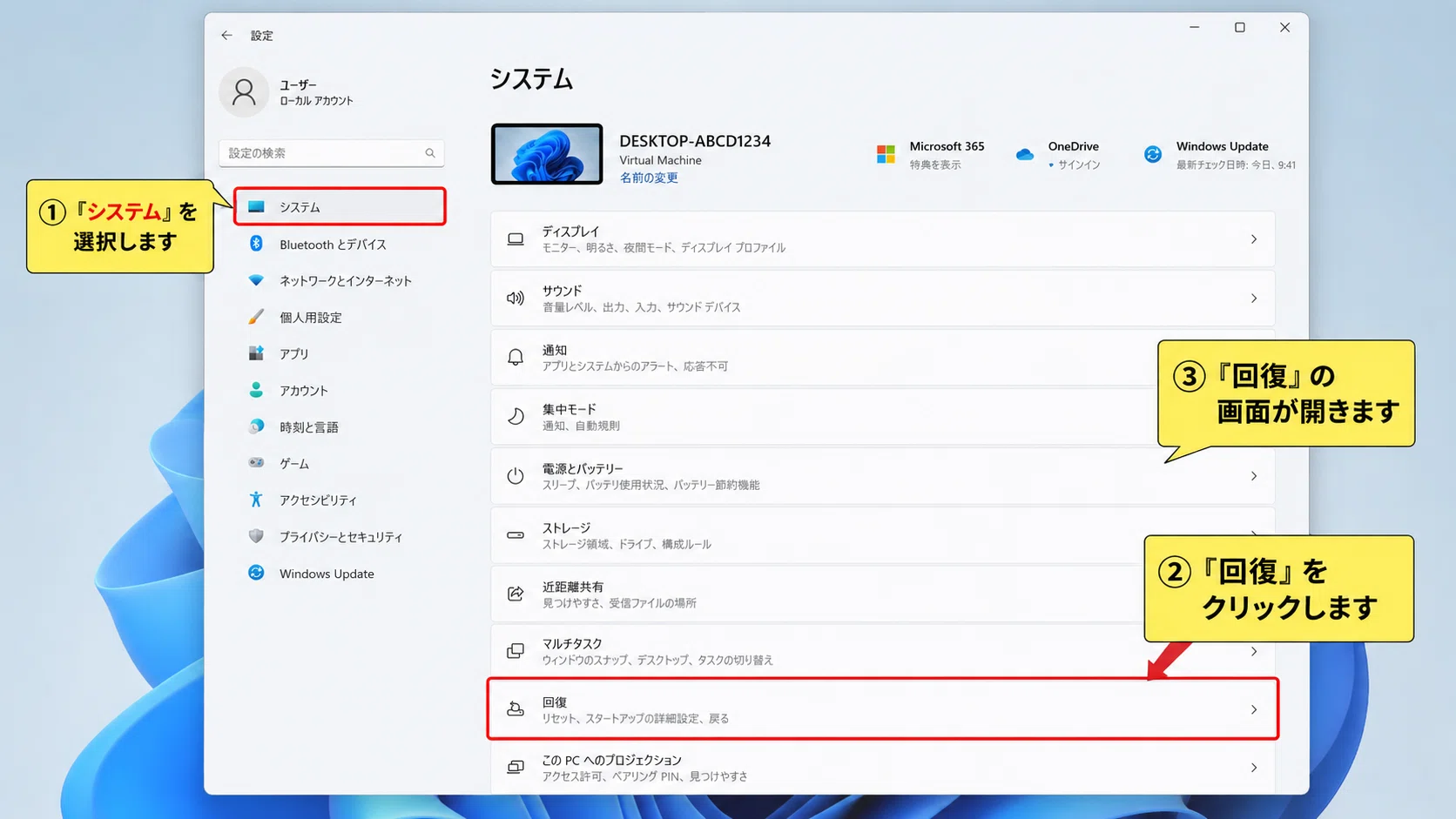Click the bell icon in 通知 row
Viewport: 1456px width, 819px height.
(x=516, y=357)
